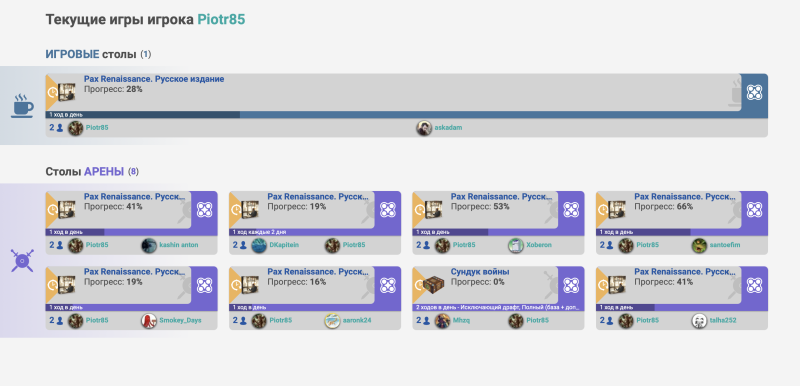Click the mode icon on the askadam table
Viewport: 800px width, 386px height.
click(754, 92)
